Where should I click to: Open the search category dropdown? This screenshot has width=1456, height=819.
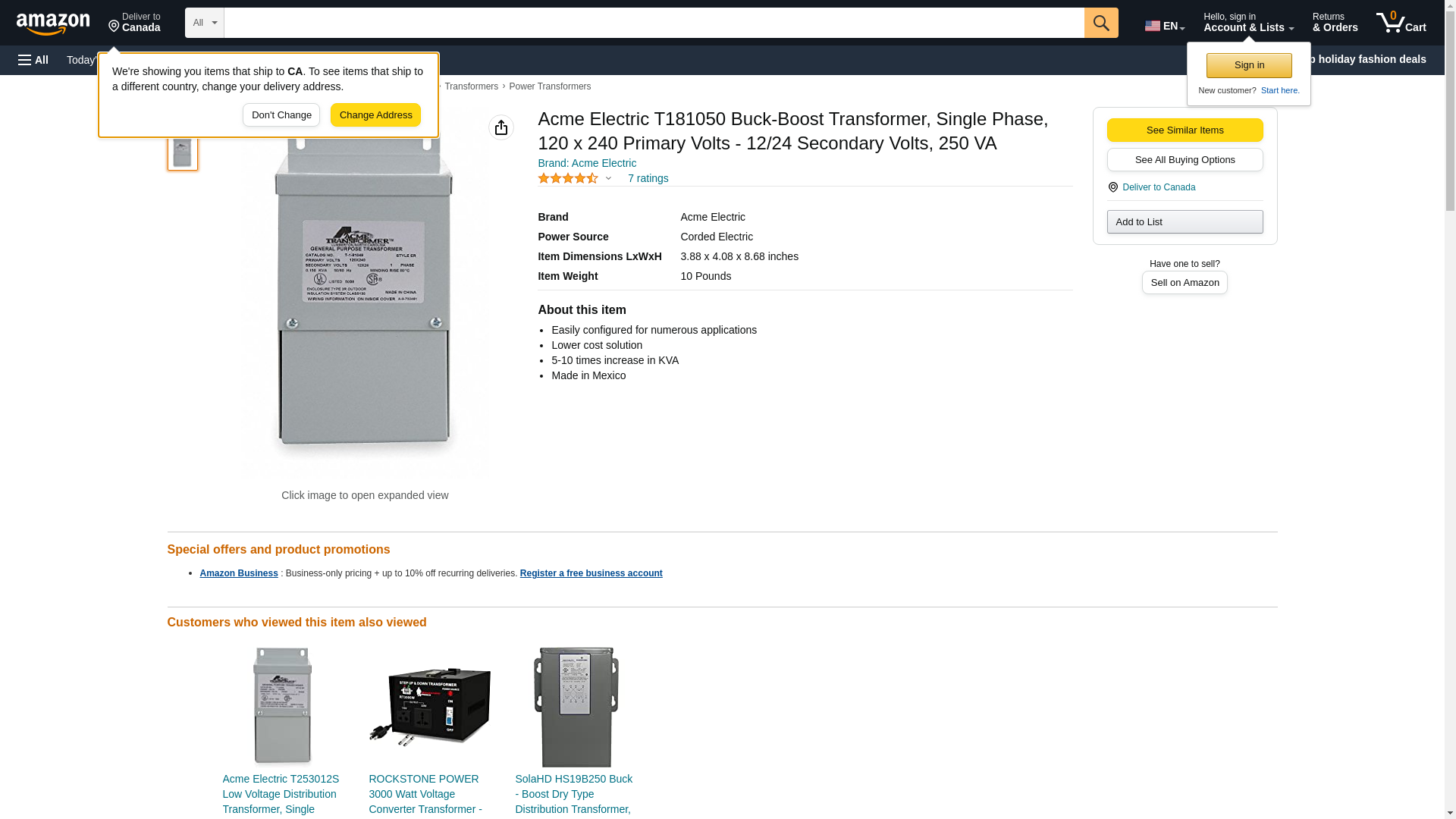coord(205,23)
